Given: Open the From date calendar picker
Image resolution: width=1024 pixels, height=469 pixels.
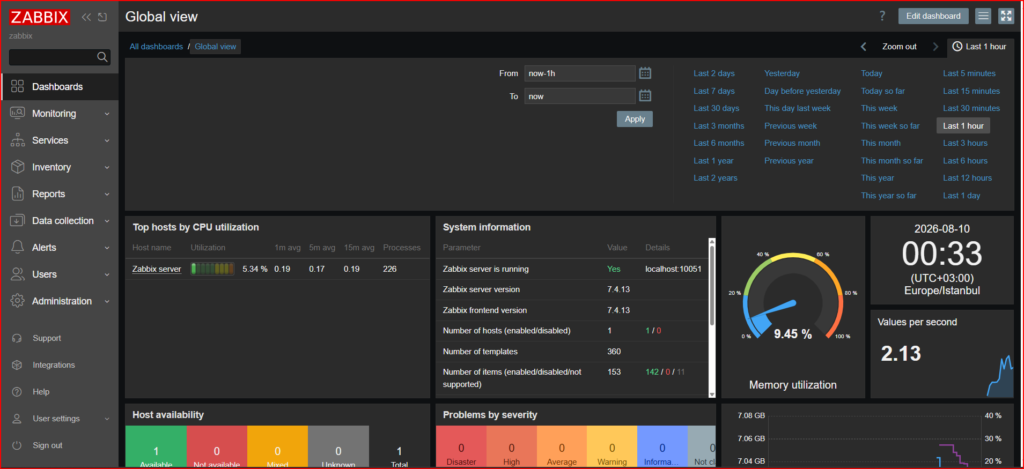Looking at the screenshot, I should (x=645, y=73).
